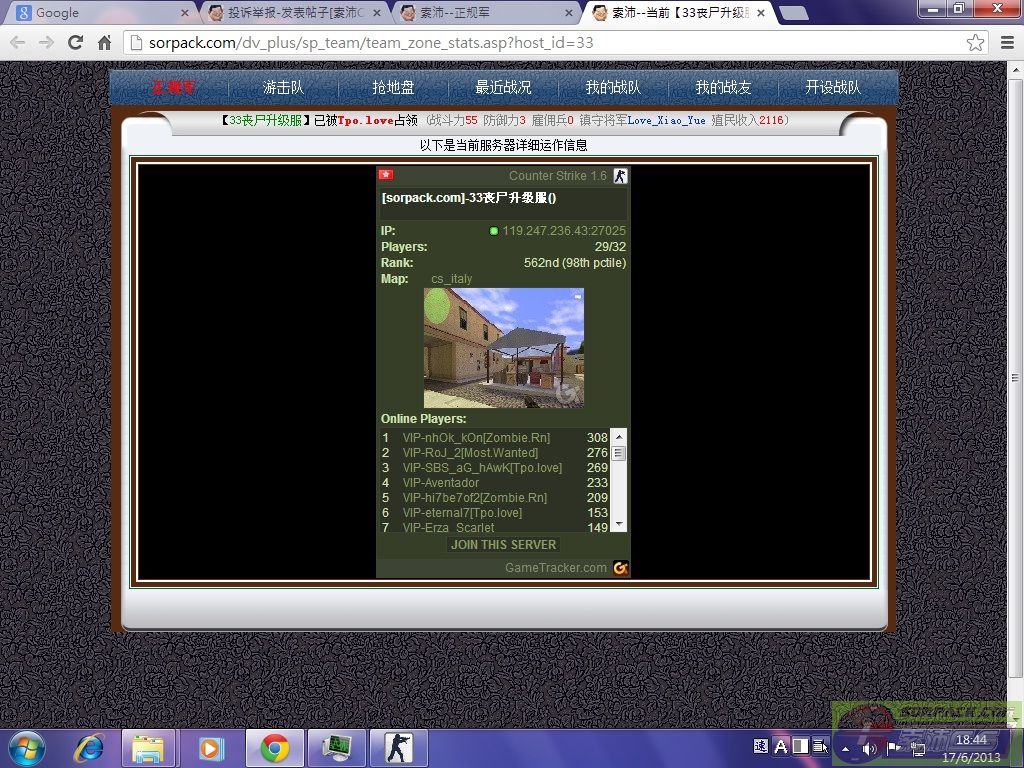Open the 游击队 navigation menu item
The image size is (1024, 768).
[283, 88]
